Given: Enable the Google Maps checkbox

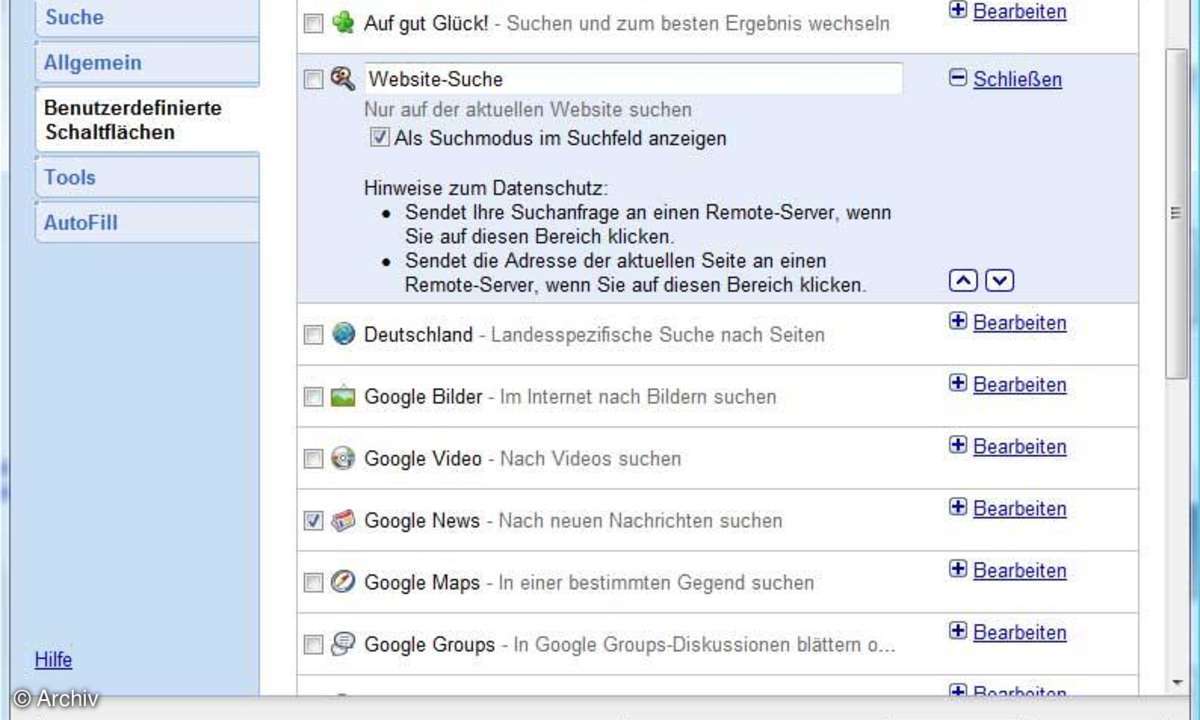Looking at the screenshot, I should tap(313, 583).
